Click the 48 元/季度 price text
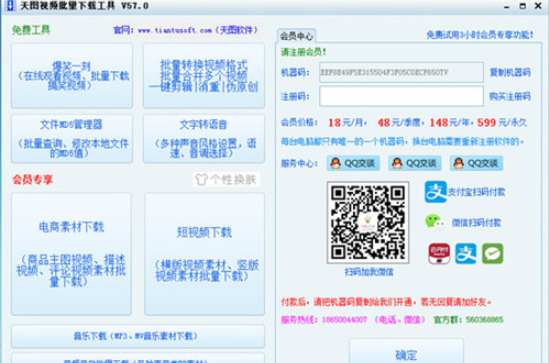549x363 pixels. (398, 123)
